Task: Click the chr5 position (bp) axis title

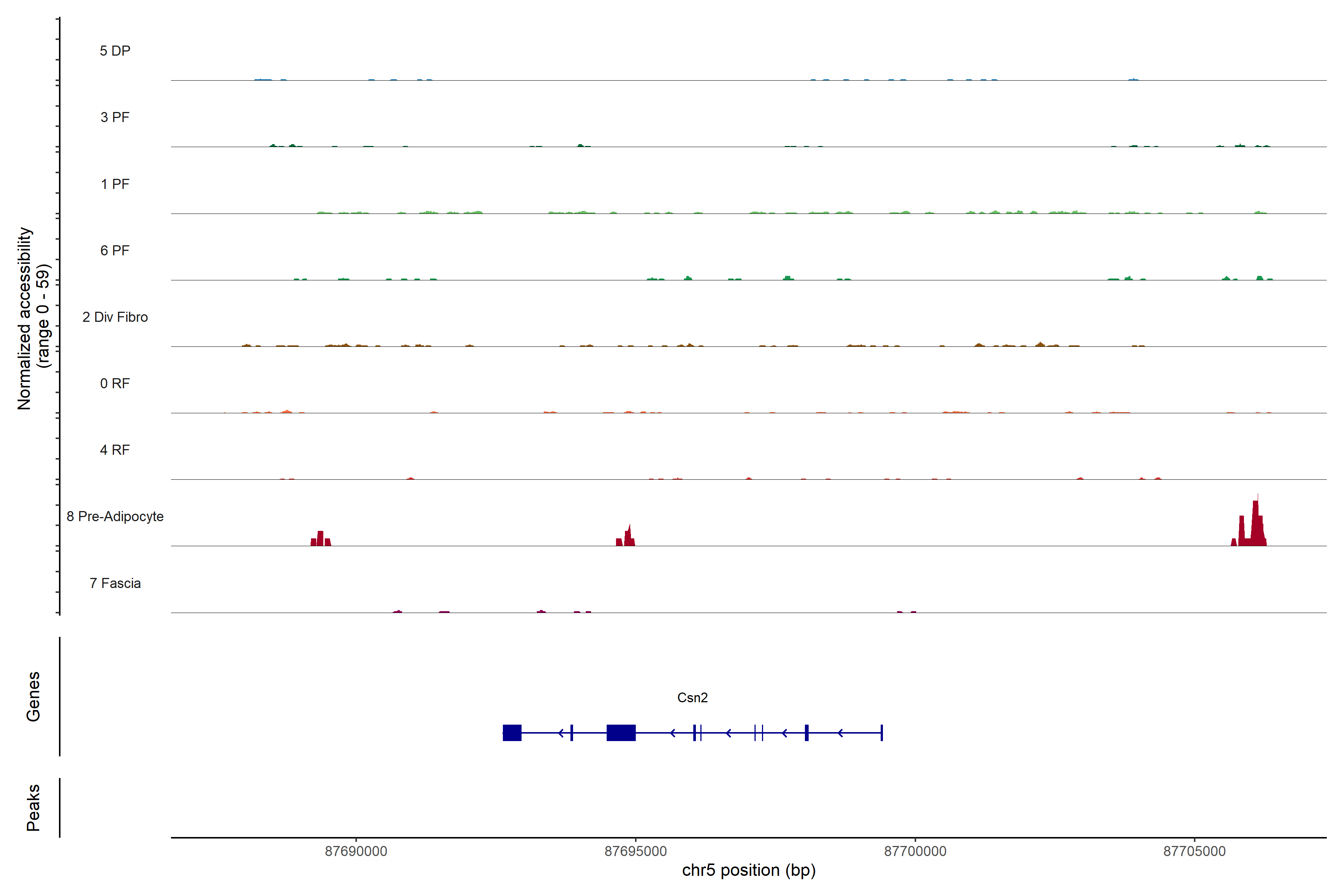Action: click(x=749, y=870)
